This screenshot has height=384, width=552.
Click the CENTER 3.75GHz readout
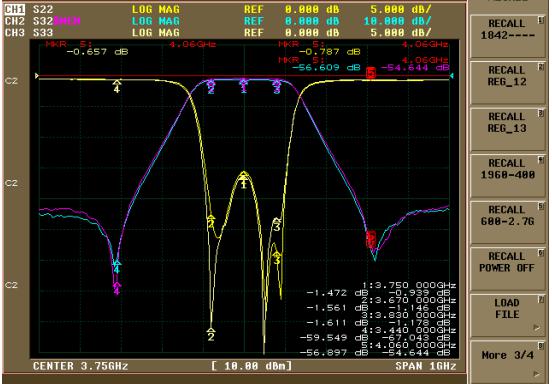click(81, 366)
